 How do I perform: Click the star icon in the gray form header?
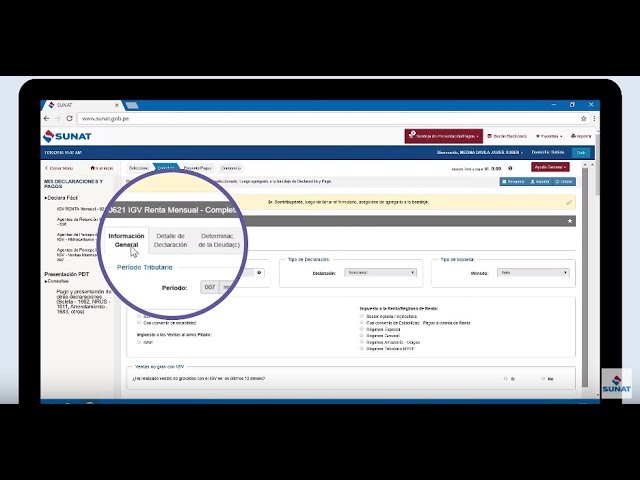pos(570,221)
